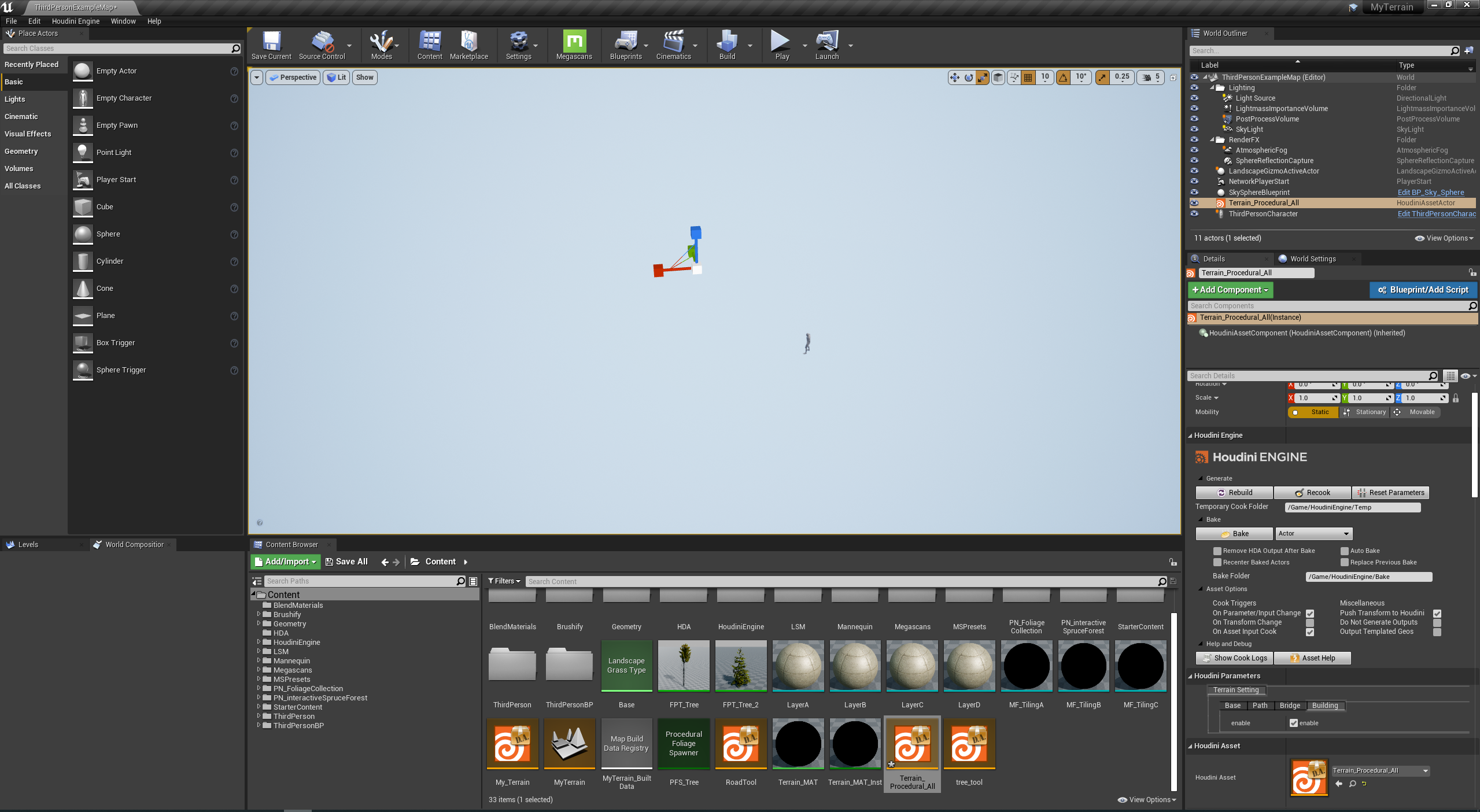Click the sources panel toggle icon in the Content Browser
This screenshot has width=1480, height=812.
point(257,581)
